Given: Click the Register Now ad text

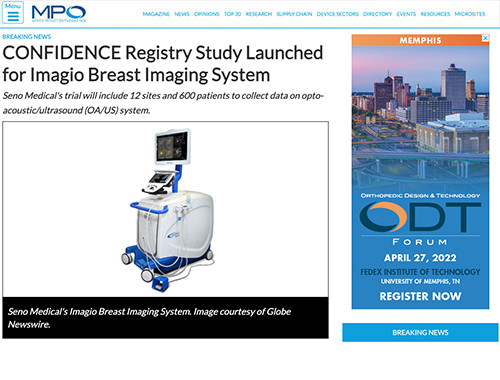Looking at the screenshot, I should [420, 296].
